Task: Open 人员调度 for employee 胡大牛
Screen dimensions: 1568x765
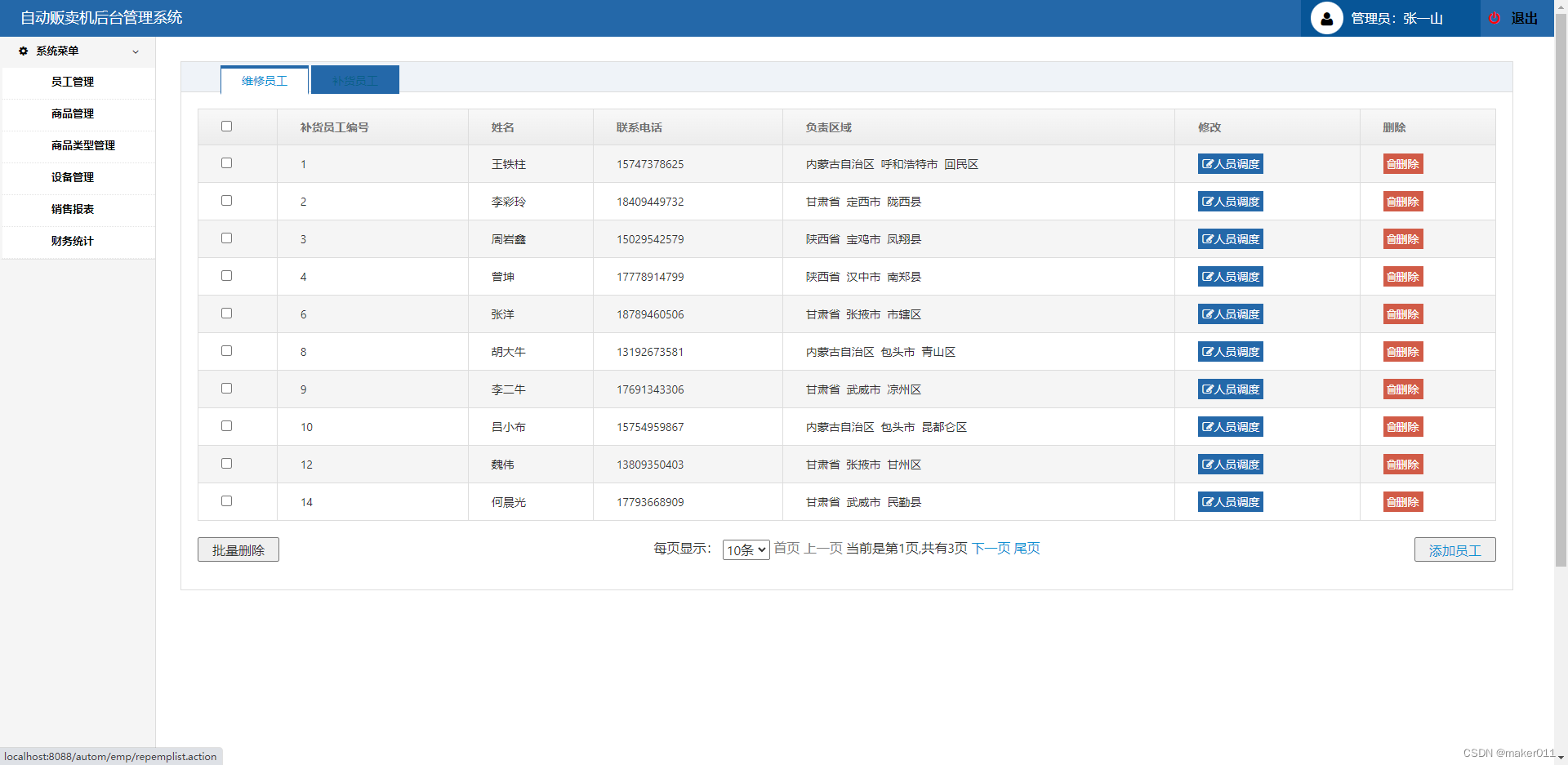Action: 1230,352
